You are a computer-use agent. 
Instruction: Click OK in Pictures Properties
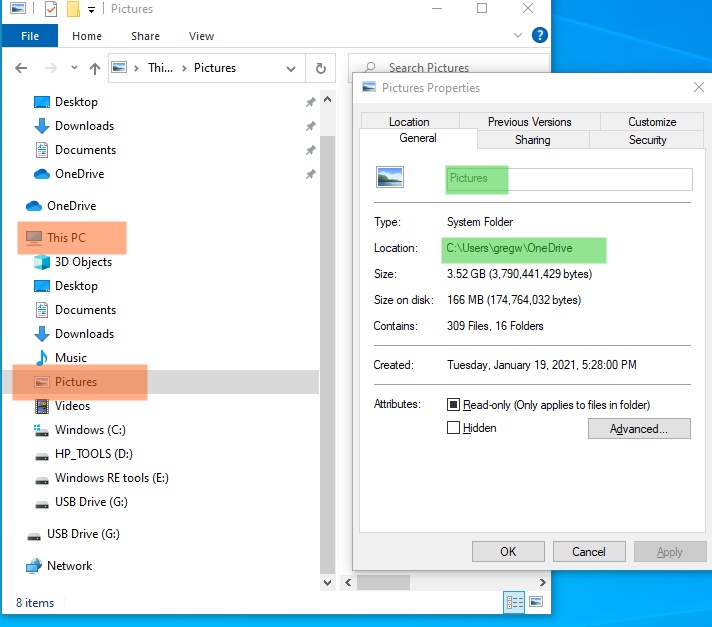508,551
